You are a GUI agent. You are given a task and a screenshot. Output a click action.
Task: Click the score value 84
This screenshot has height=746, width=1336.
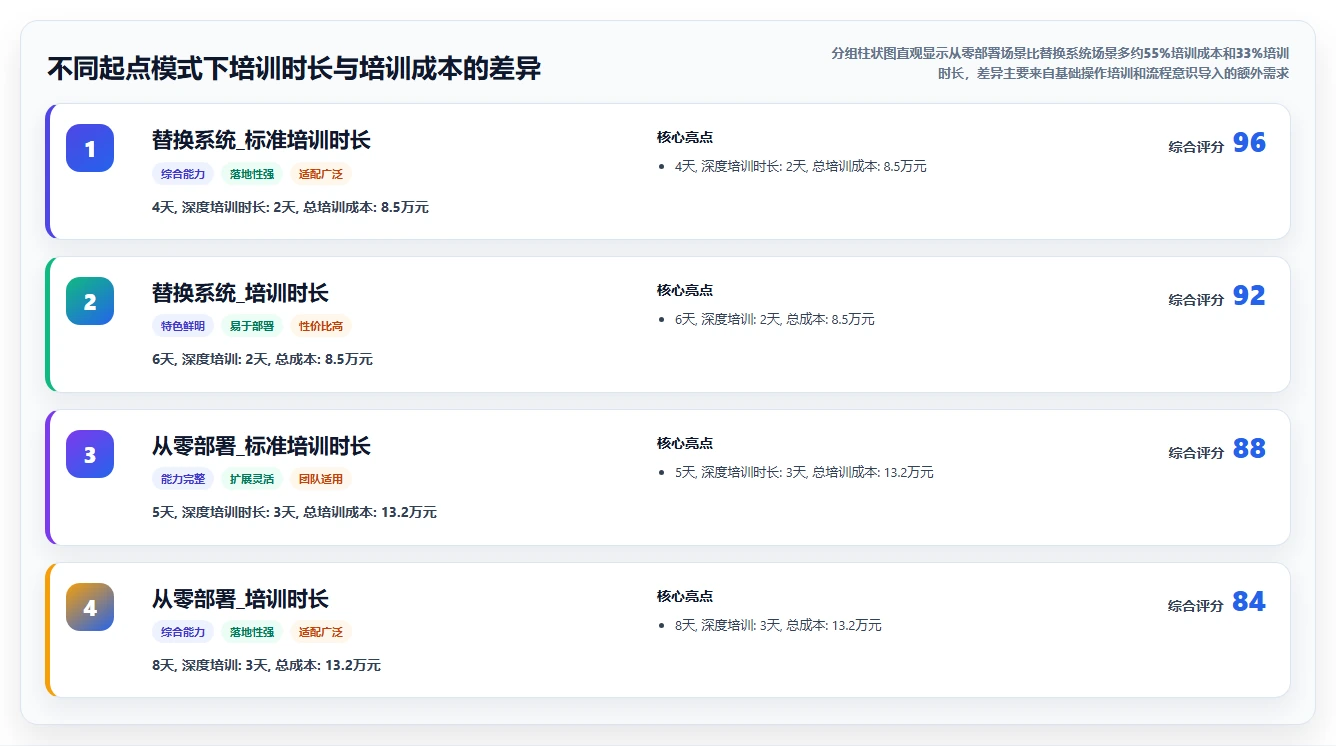coord(1249,602)
